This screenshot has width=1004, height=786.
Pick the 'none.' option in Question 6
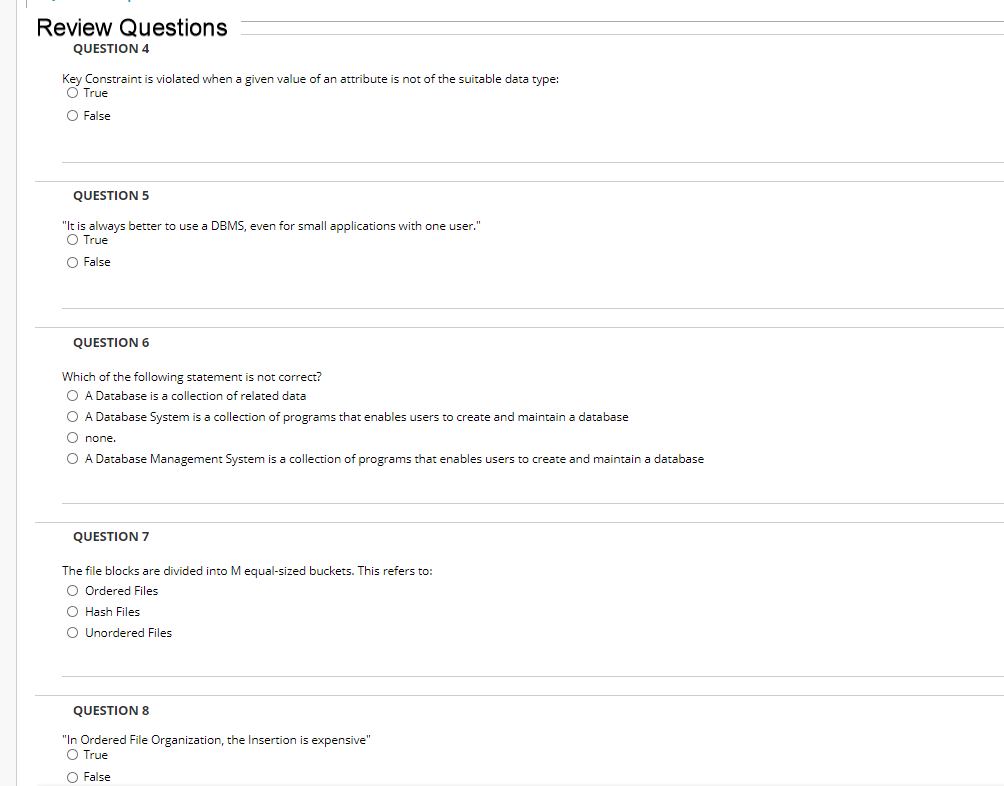(x=72, y=438)
